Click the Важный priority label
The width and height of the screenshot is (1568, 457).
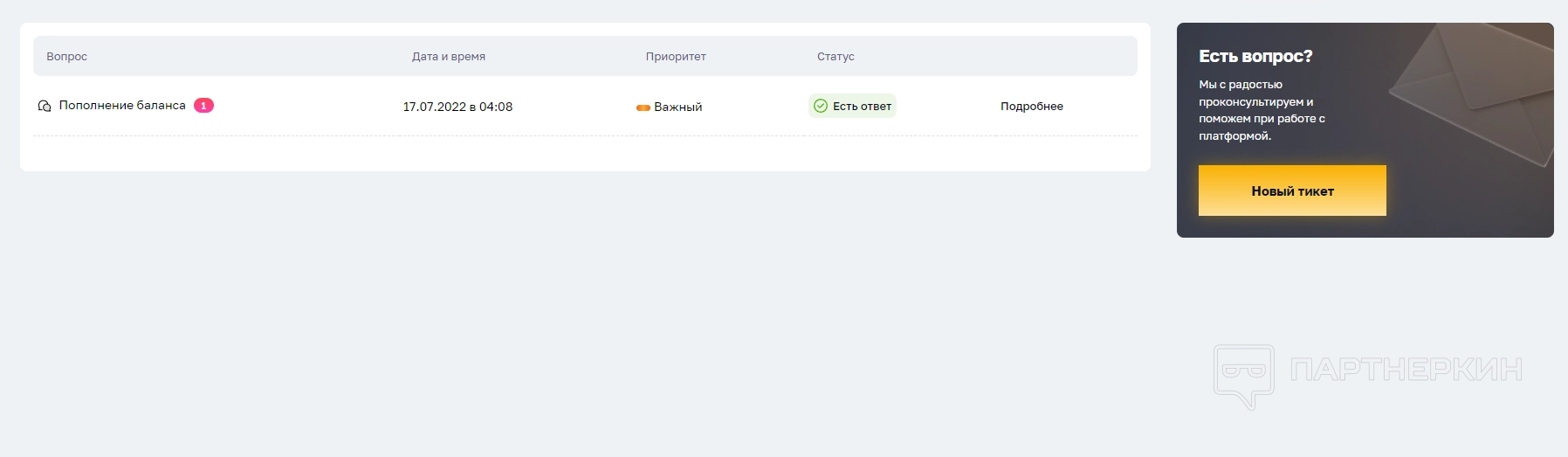click(x=677, y=107)
